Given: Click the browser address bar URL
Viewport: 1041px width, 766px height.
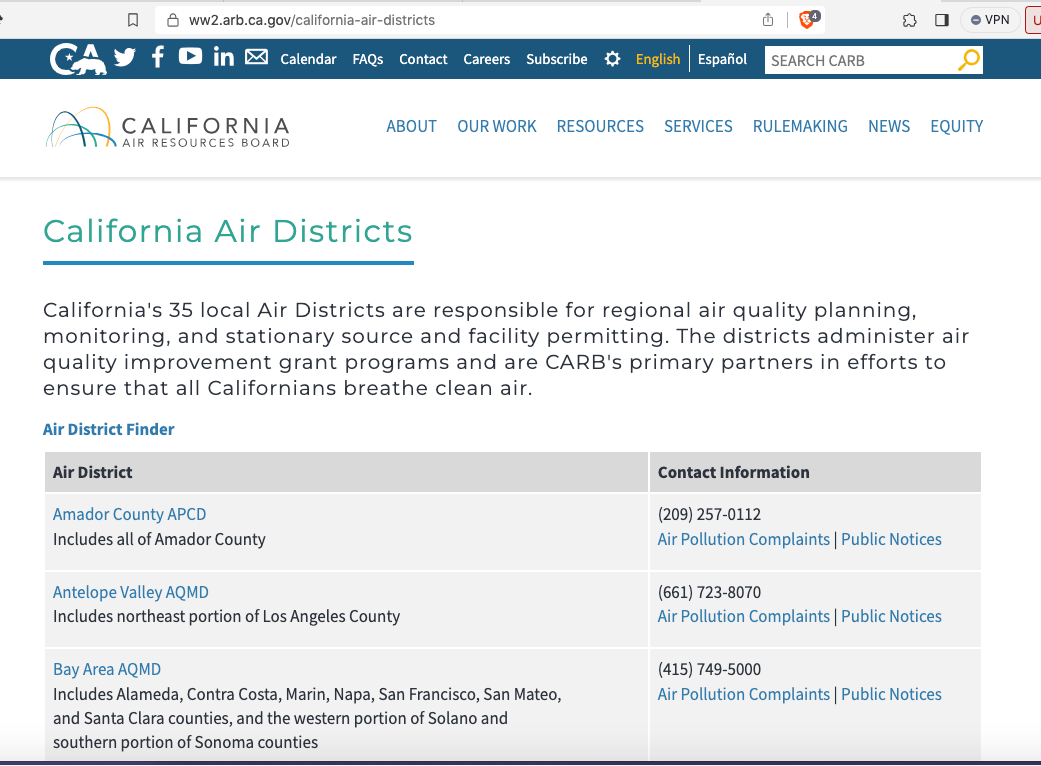Looking at the screenshot, I should 312,20.
